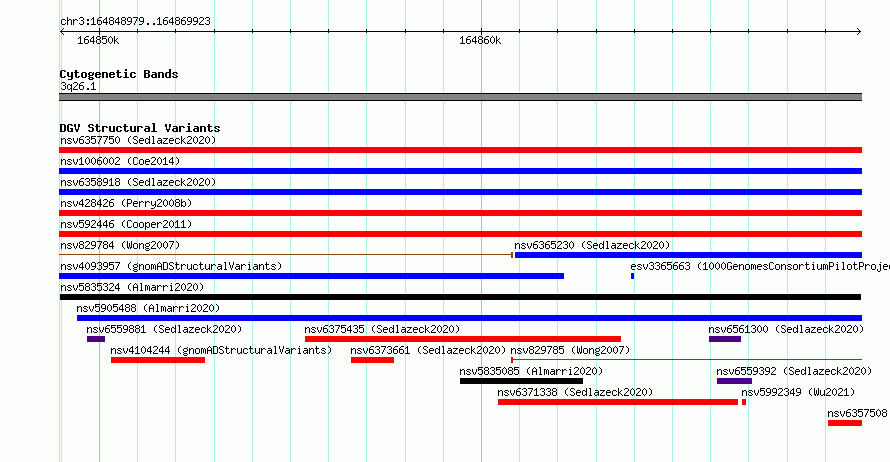890x462 pixels.
Task: Select the Cytogenetic Bands track heading
Action: 119,74
